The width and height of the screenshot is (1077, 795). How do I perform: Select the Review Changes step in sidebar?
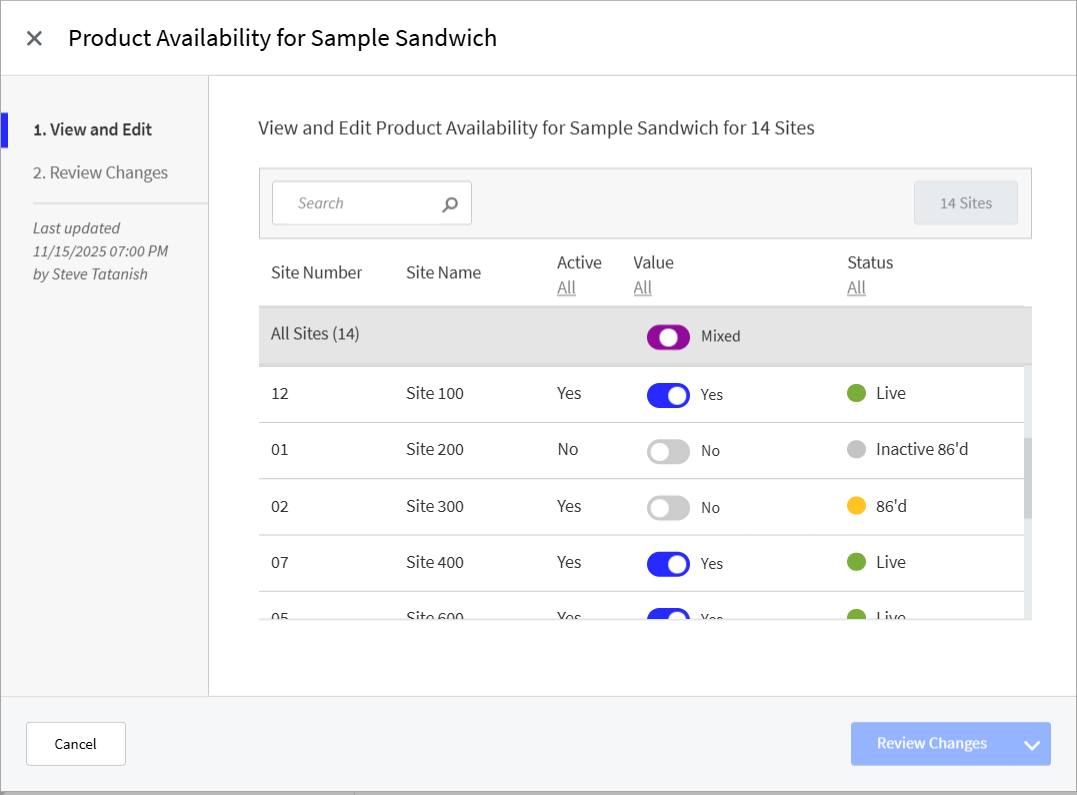click(99, 172)
